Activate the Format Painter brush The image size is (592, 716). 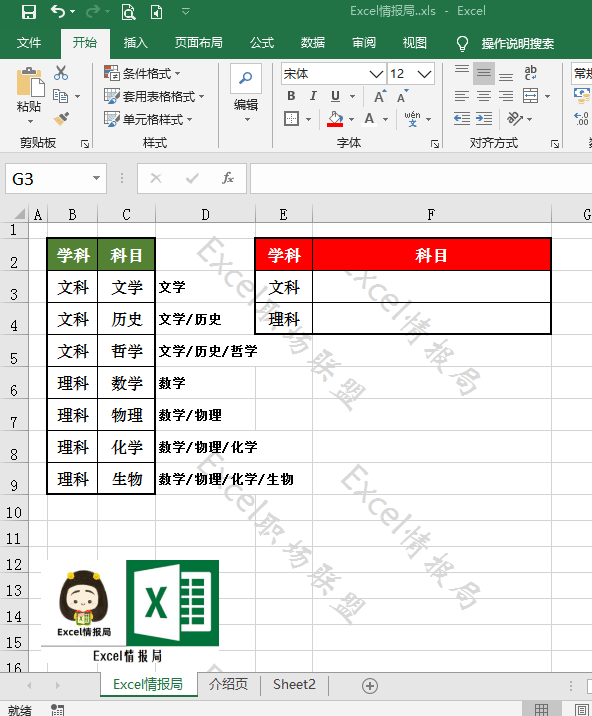coord(61,119)
